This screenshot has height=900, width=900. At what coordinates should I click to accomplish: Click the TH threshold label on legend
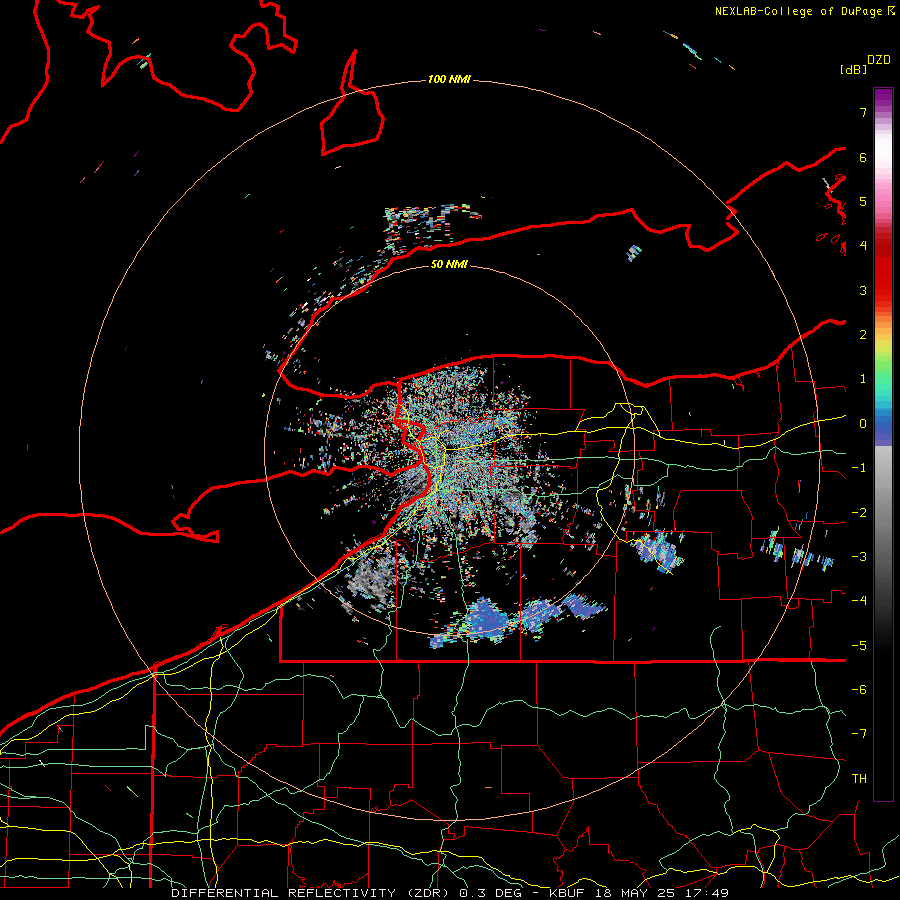859,779
